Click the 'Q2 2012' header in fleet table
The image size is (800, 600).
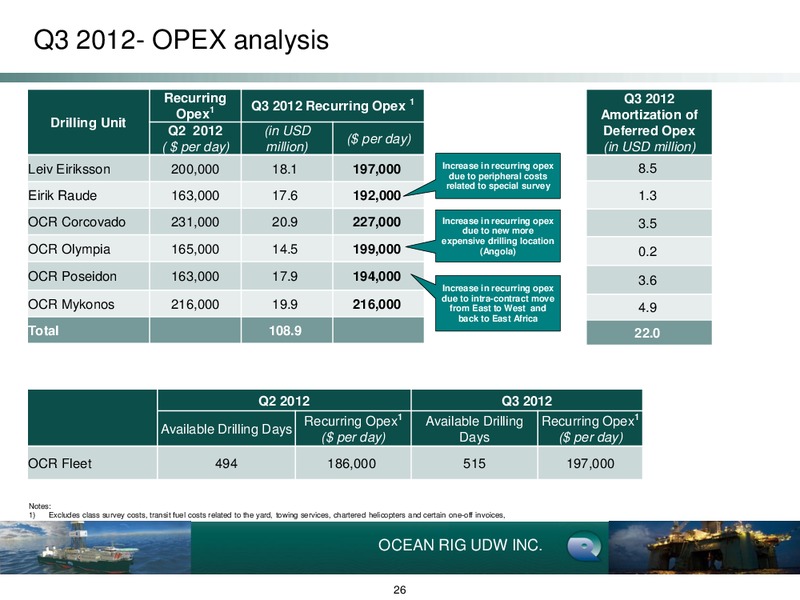tap(284, 401)
